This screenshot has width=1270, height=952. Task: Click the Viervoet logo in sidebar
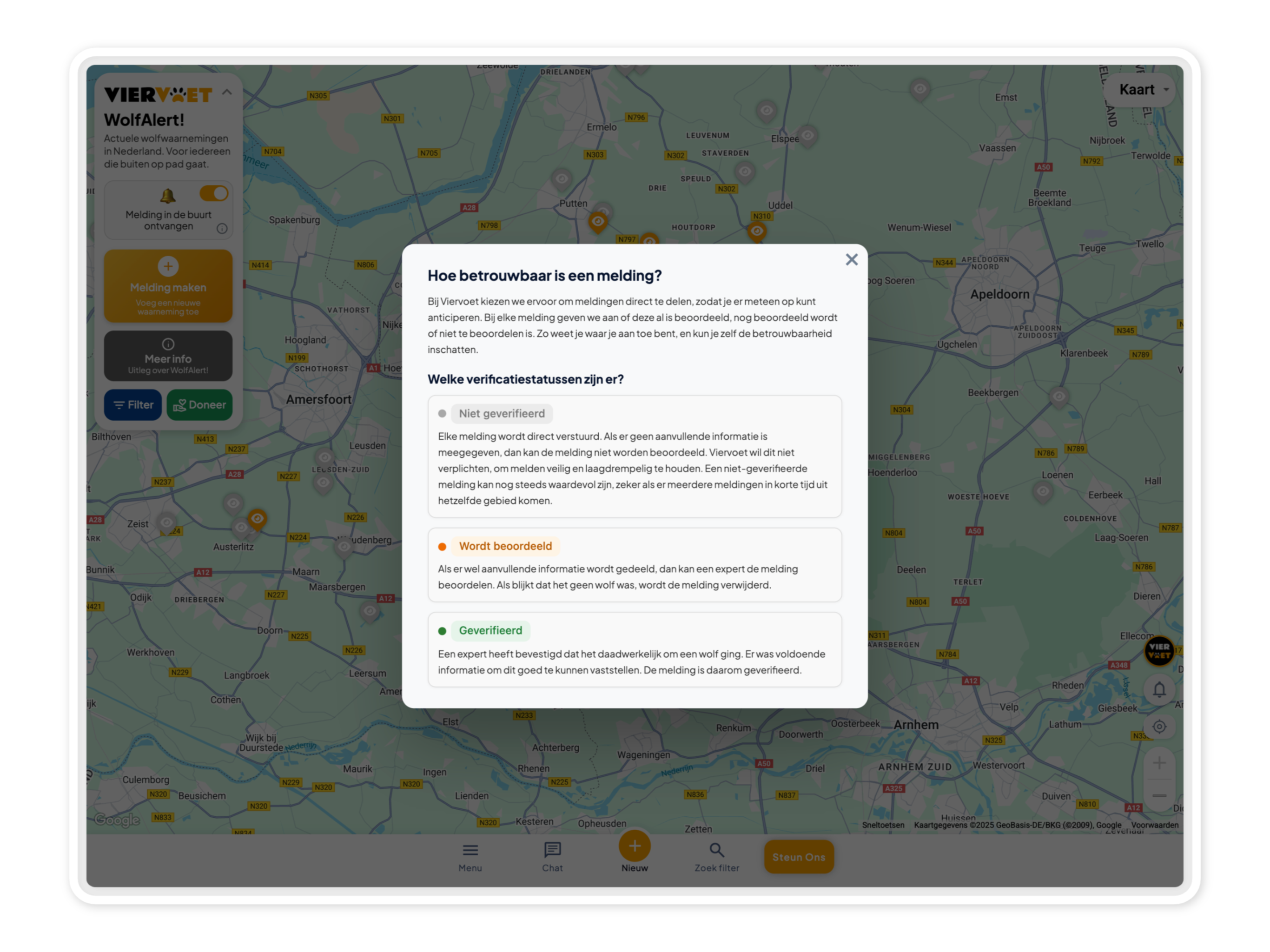pyautogui.click(x=158, y=94)
